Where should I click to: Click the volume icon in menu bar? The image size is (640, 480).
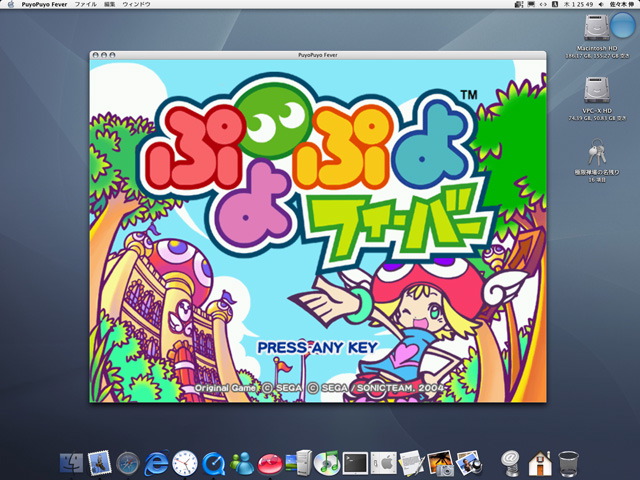tap(601, 4)
